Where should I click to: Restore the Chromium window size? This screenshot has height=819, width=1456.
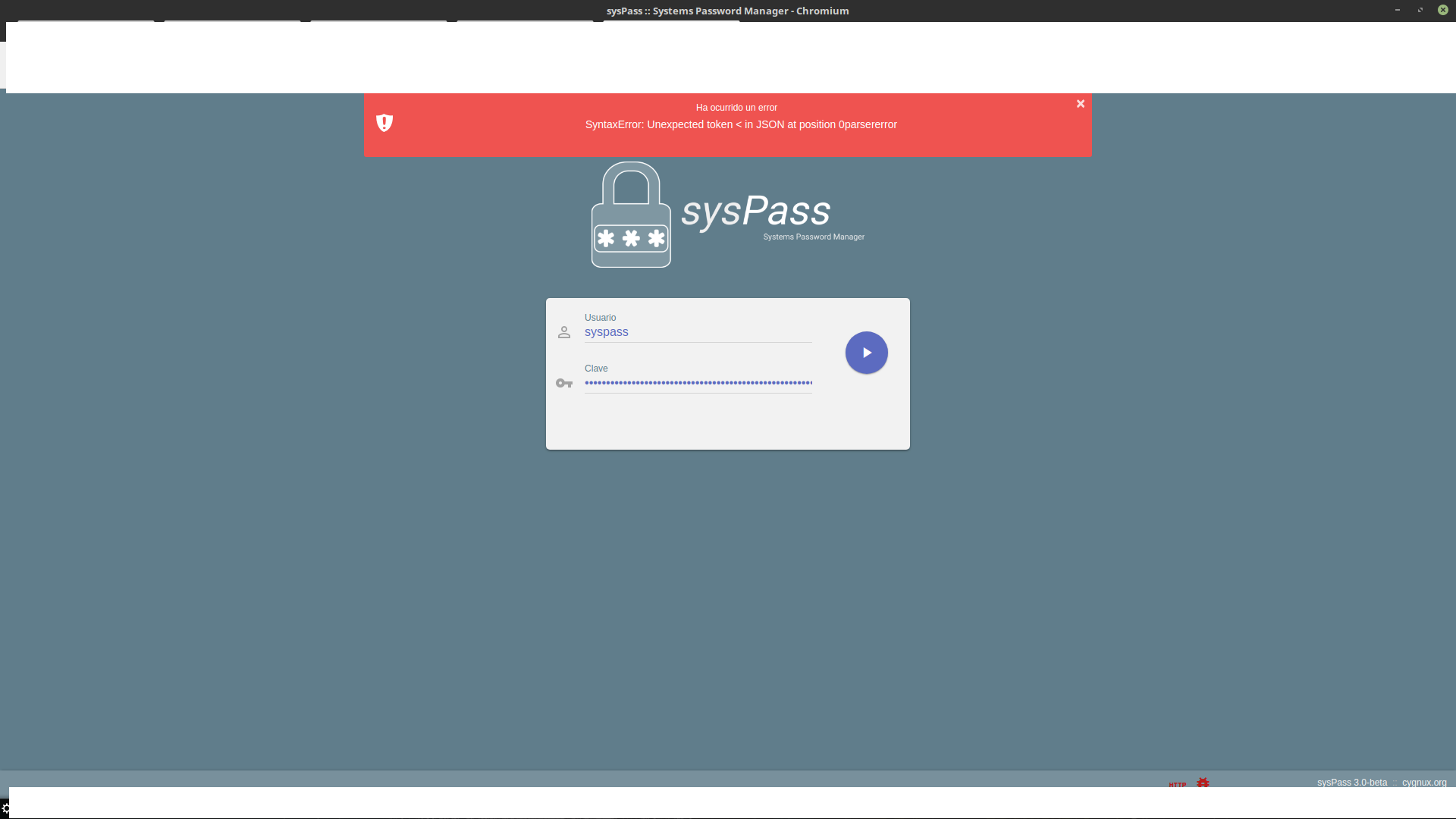coord(1420,10)
